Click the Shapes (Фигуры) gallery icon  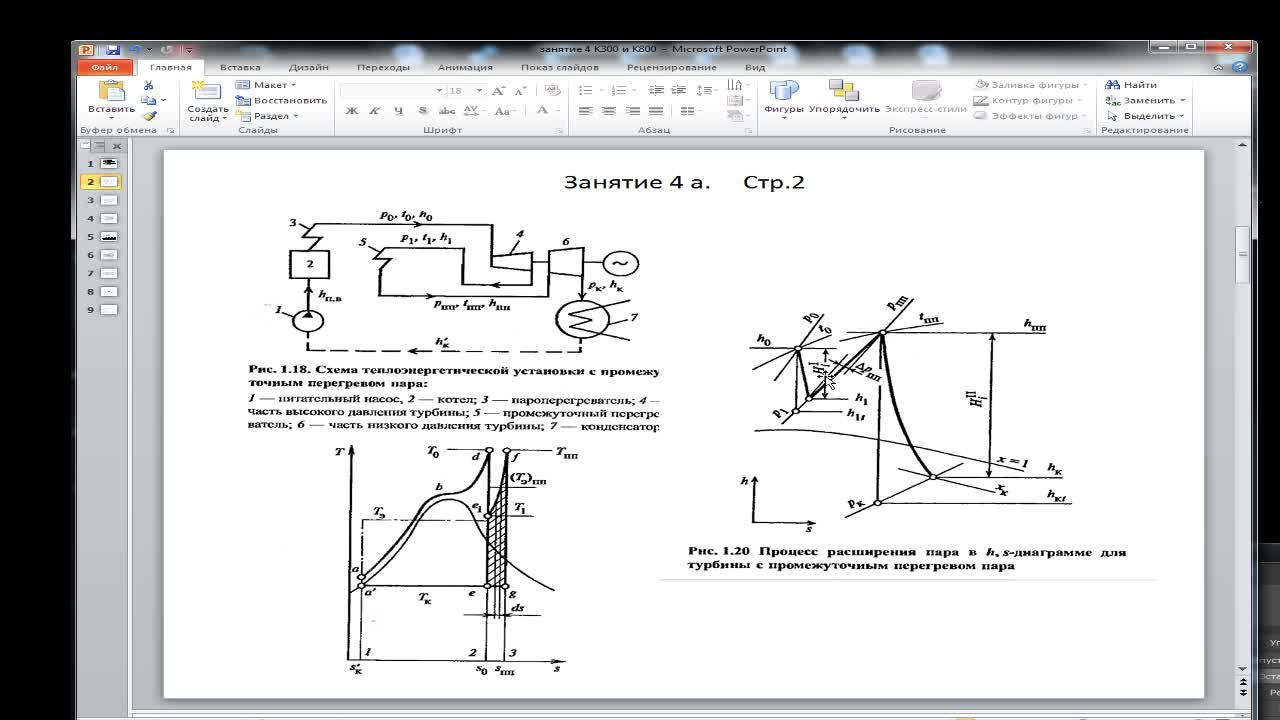click(784, 91)
